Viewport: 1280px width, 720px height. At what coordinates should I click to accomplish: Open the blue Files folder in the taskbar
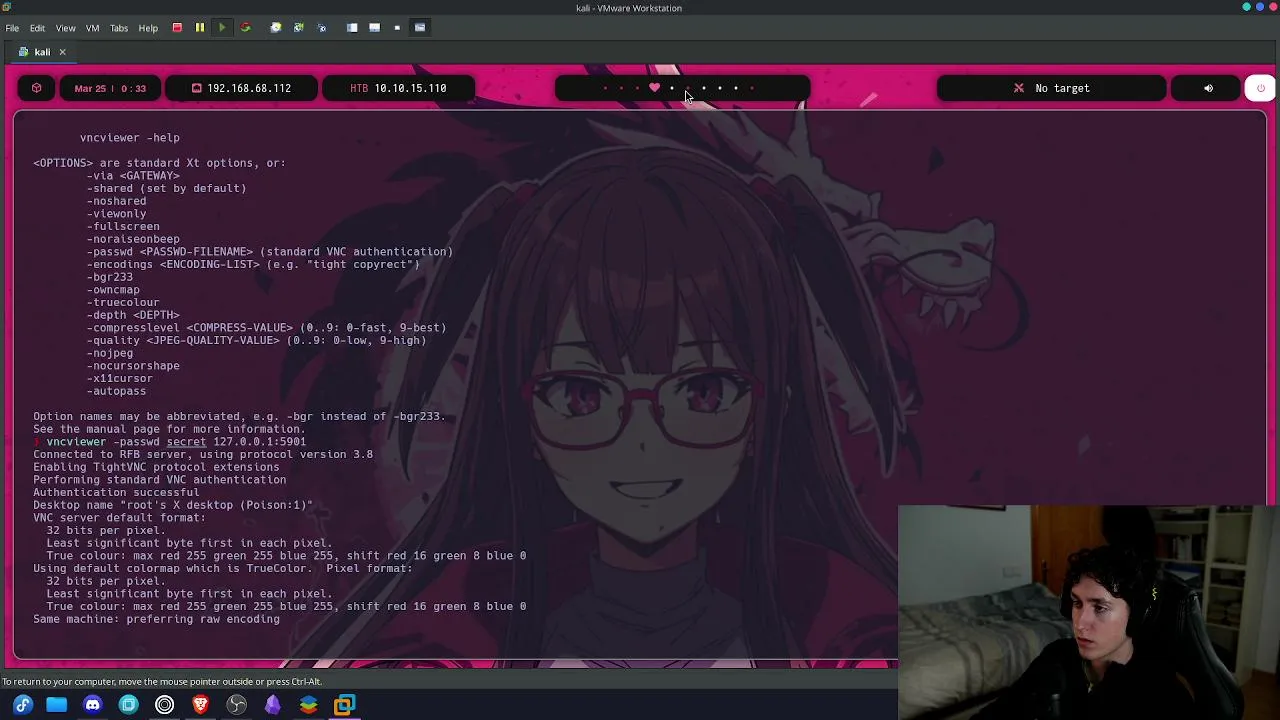(x=57, y=705)
